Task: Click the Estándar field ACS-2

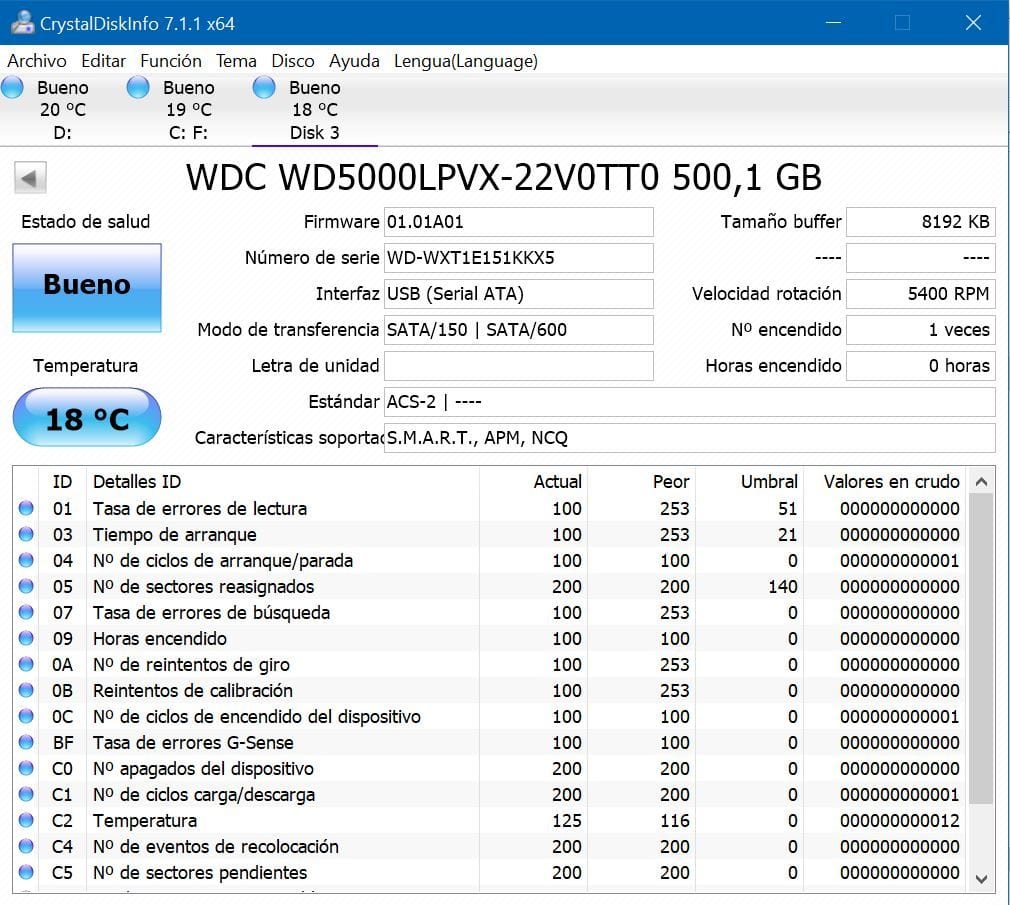Action: [x=690, y=403]
